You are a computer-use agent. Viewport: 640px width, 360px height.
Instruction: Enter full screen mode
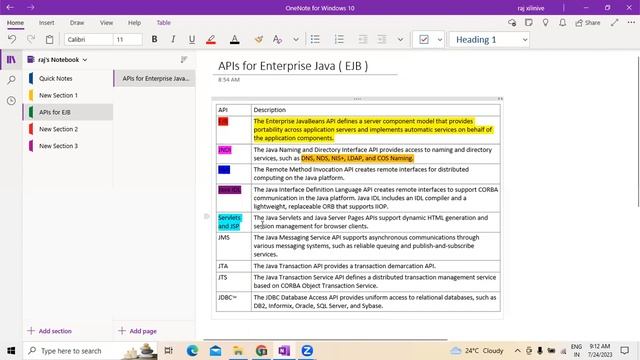tap(615, 23)
